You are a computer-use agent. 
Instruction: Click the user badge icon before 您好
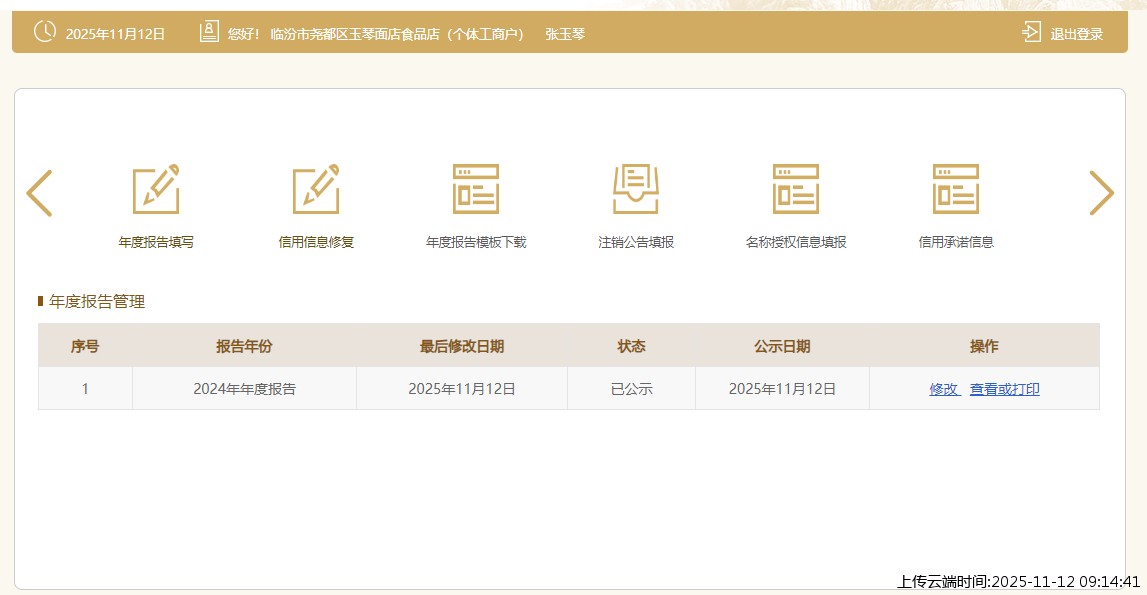[209, 32]
